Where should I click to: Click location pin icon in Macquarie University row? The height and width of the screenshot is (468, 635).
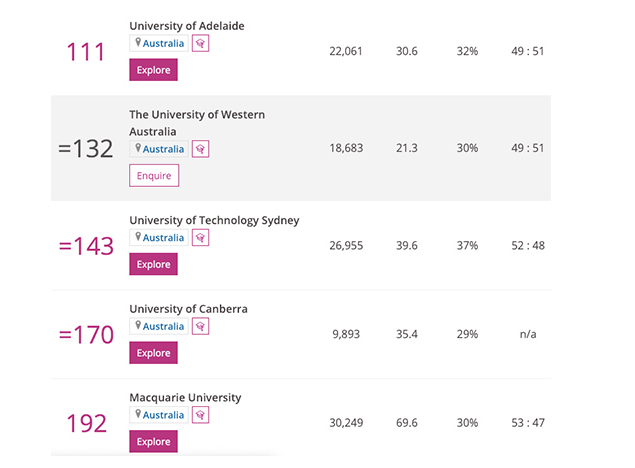(138, 415)
